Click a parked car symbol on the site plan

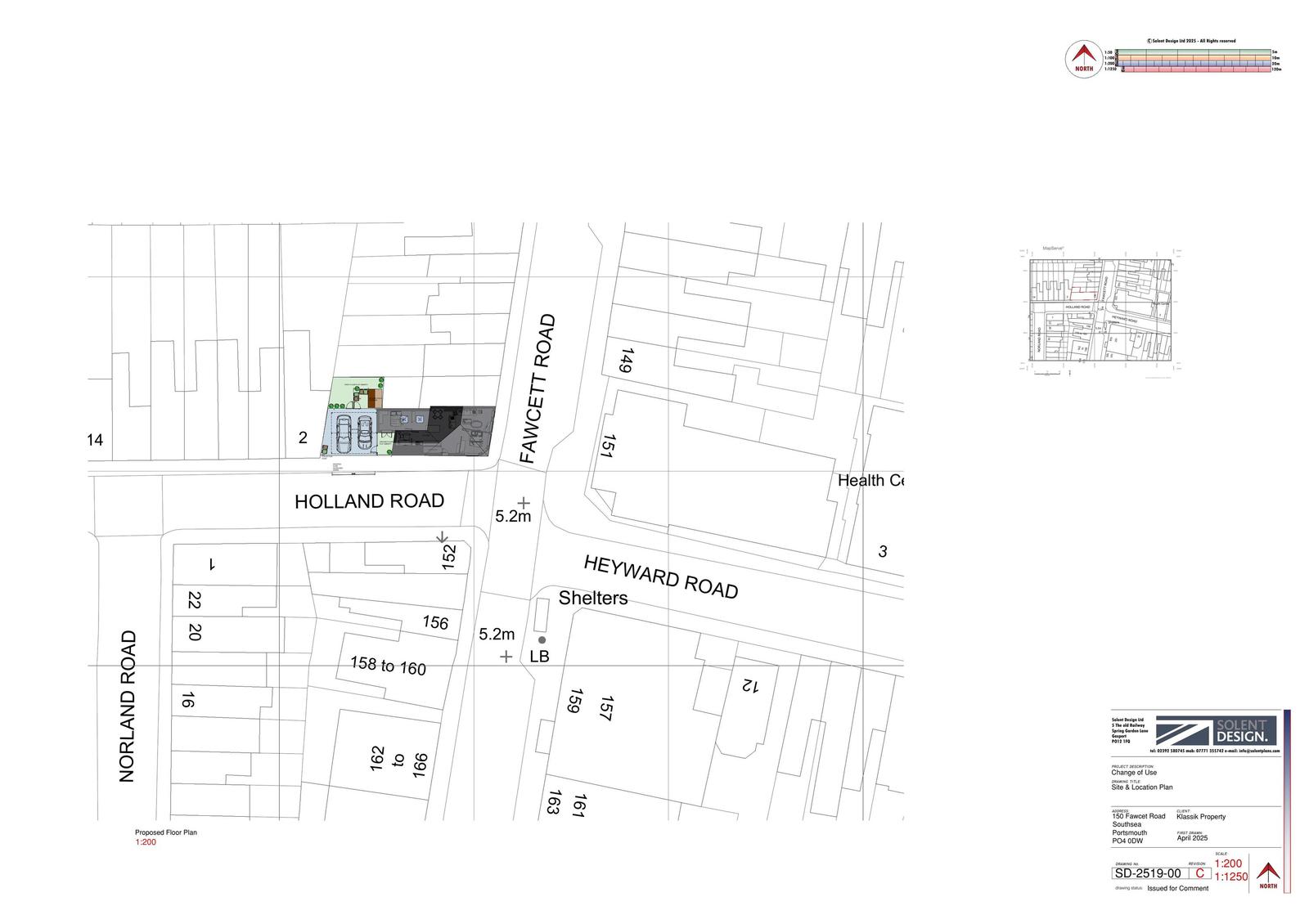pyautogui.click(x=344, y=432)
